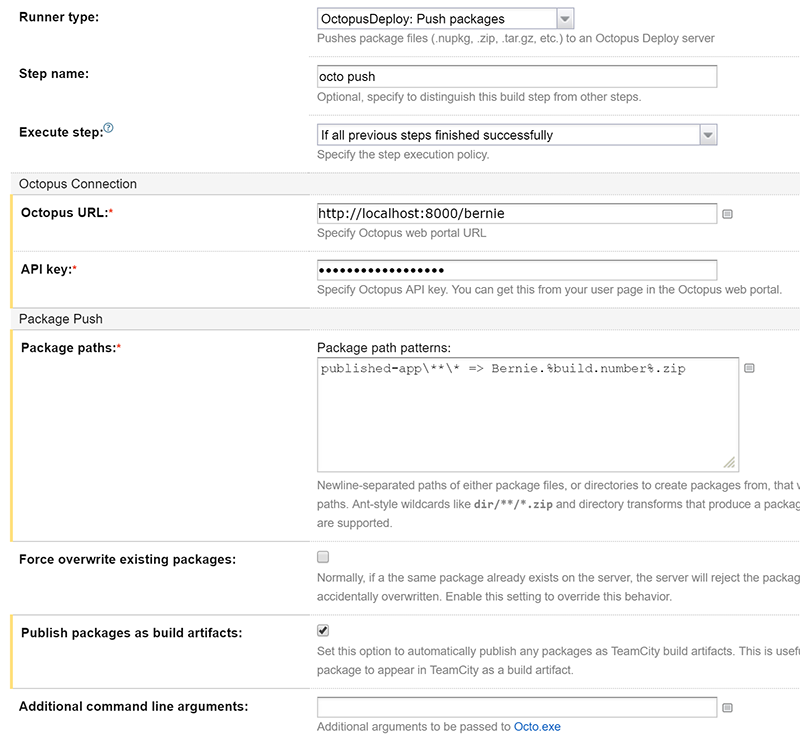Click the Execute step help icon
Screen dimensions: 800x754
109,129
